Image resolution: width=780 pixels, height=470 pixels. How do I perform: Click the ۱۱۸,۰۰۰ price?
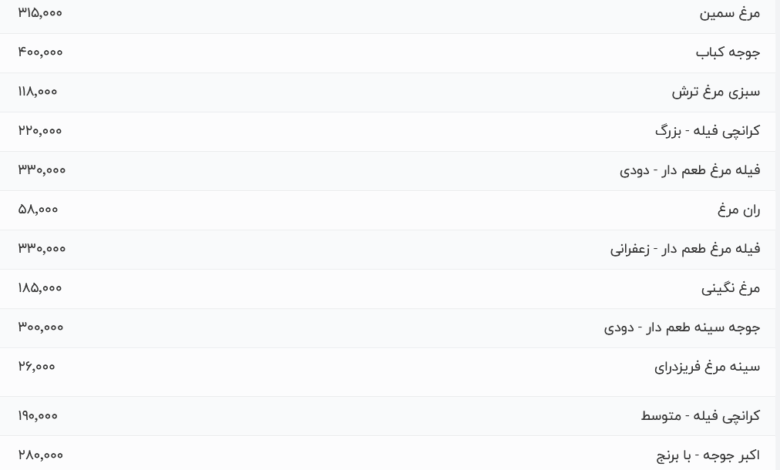point(38,92)
